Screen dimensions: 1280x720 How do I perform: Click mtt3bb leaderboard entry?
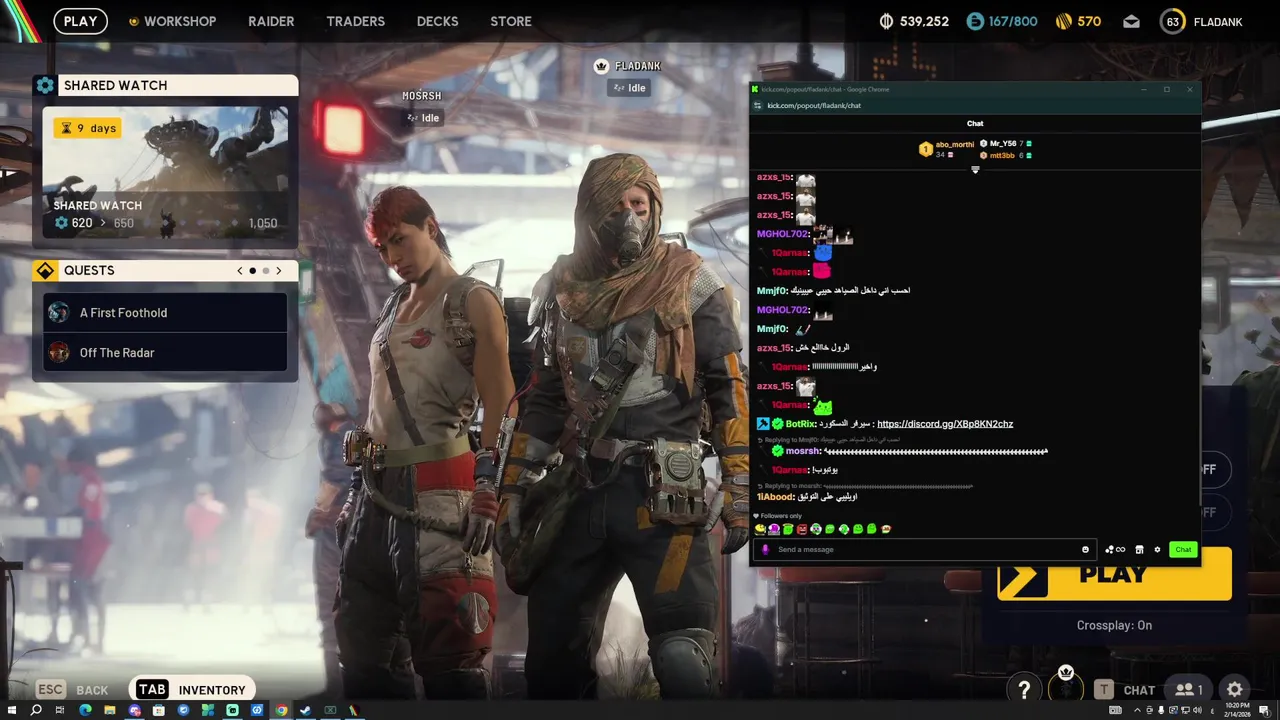click(1005, 155)
